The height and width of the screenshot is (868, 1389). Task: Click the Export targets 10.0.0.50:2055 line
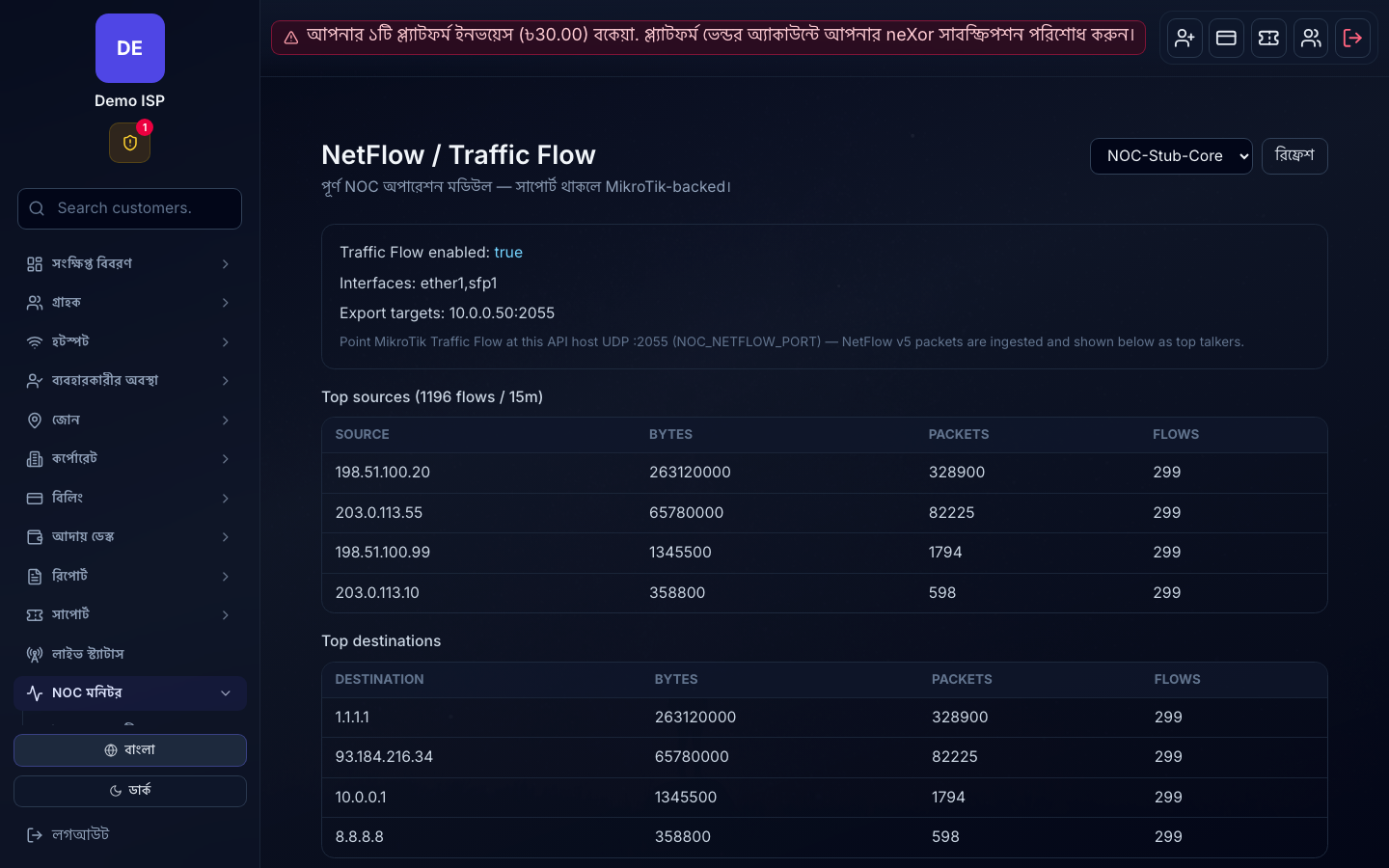[x=448, y=313]
